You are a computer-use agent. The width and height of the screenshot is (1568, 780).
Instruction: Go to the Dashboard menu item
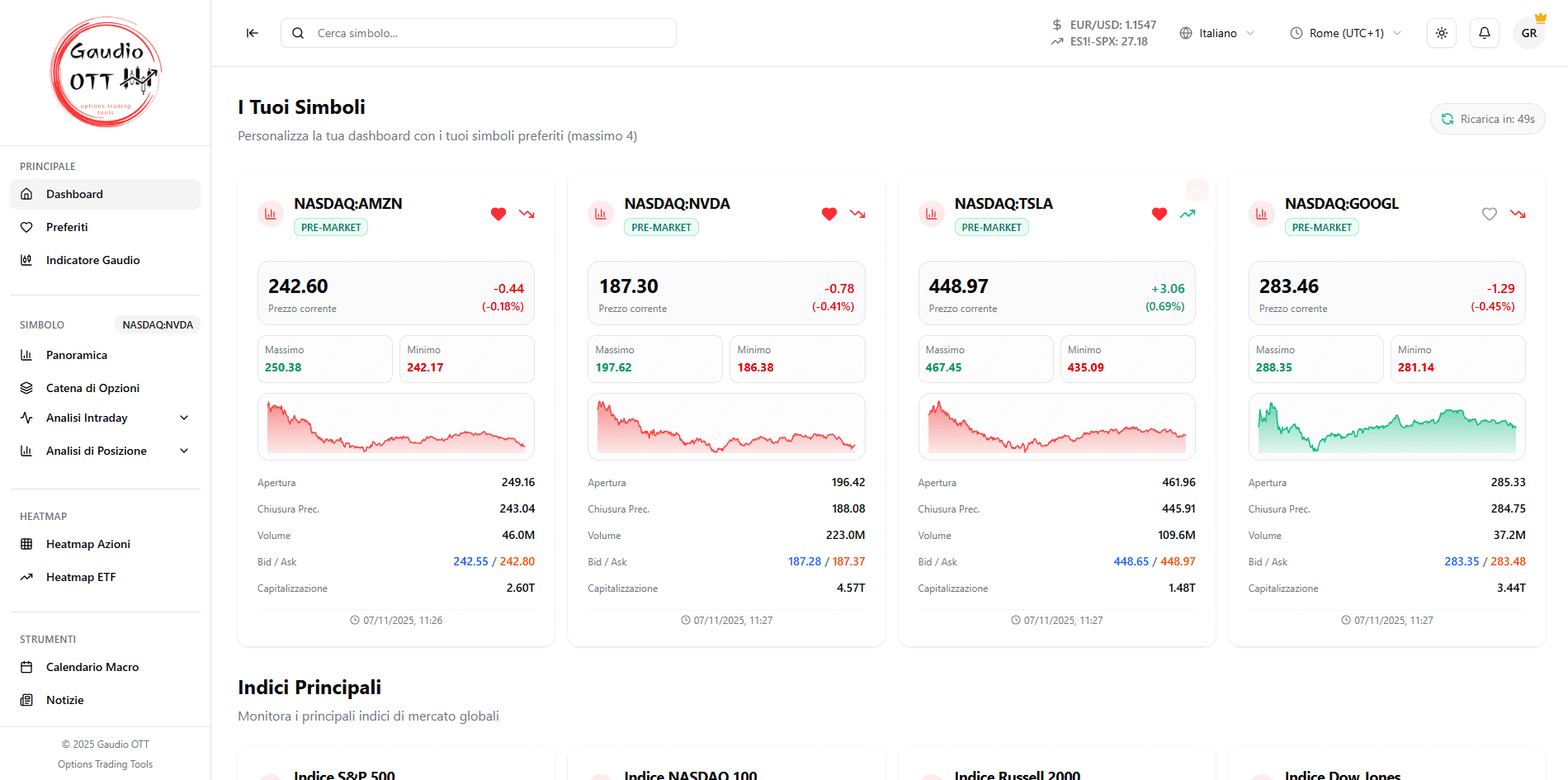(75, 194)
